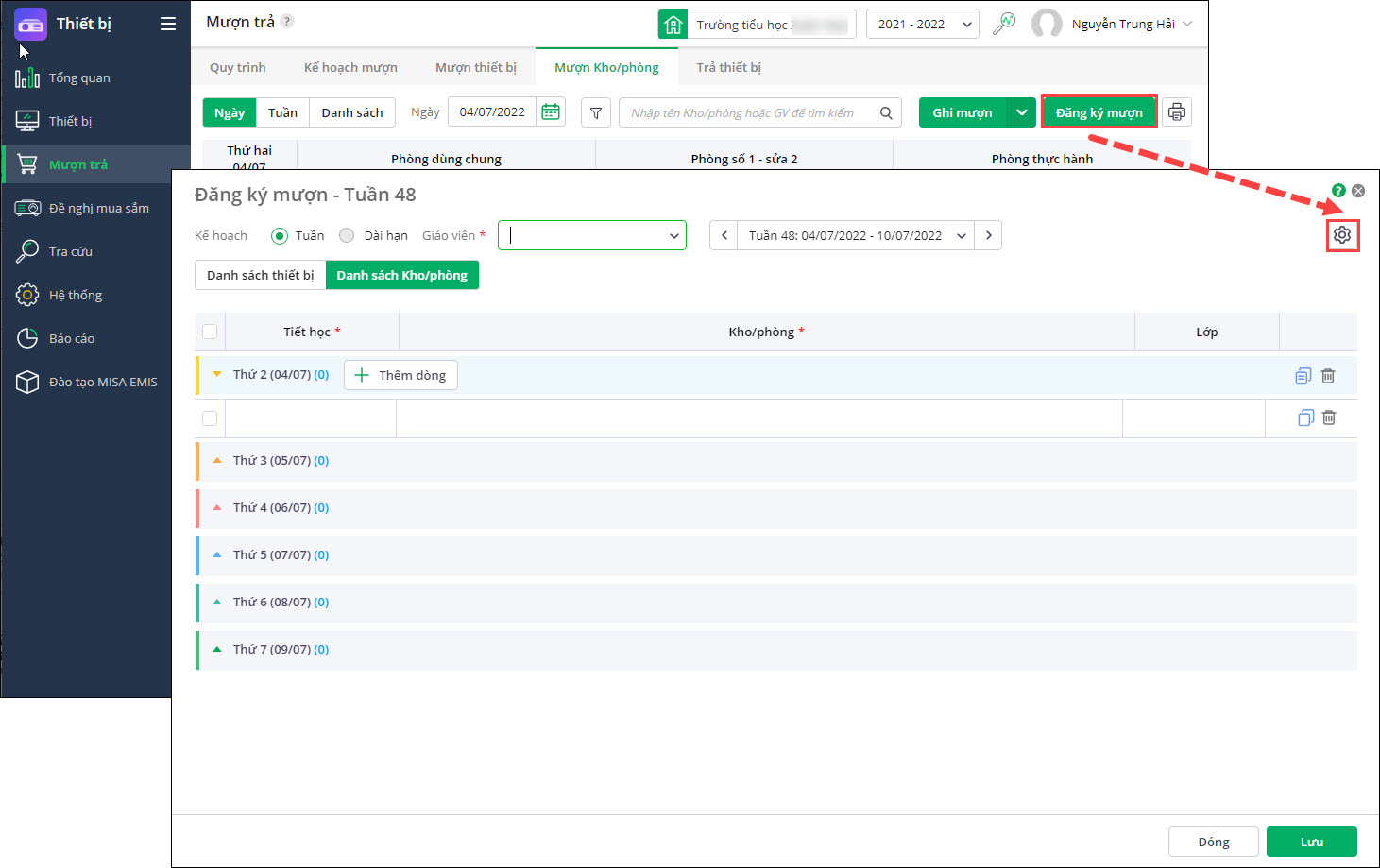Open the 2021 - 2022 school year dropdown
This screenshot has height=868, width=1380.
point(923,24)
